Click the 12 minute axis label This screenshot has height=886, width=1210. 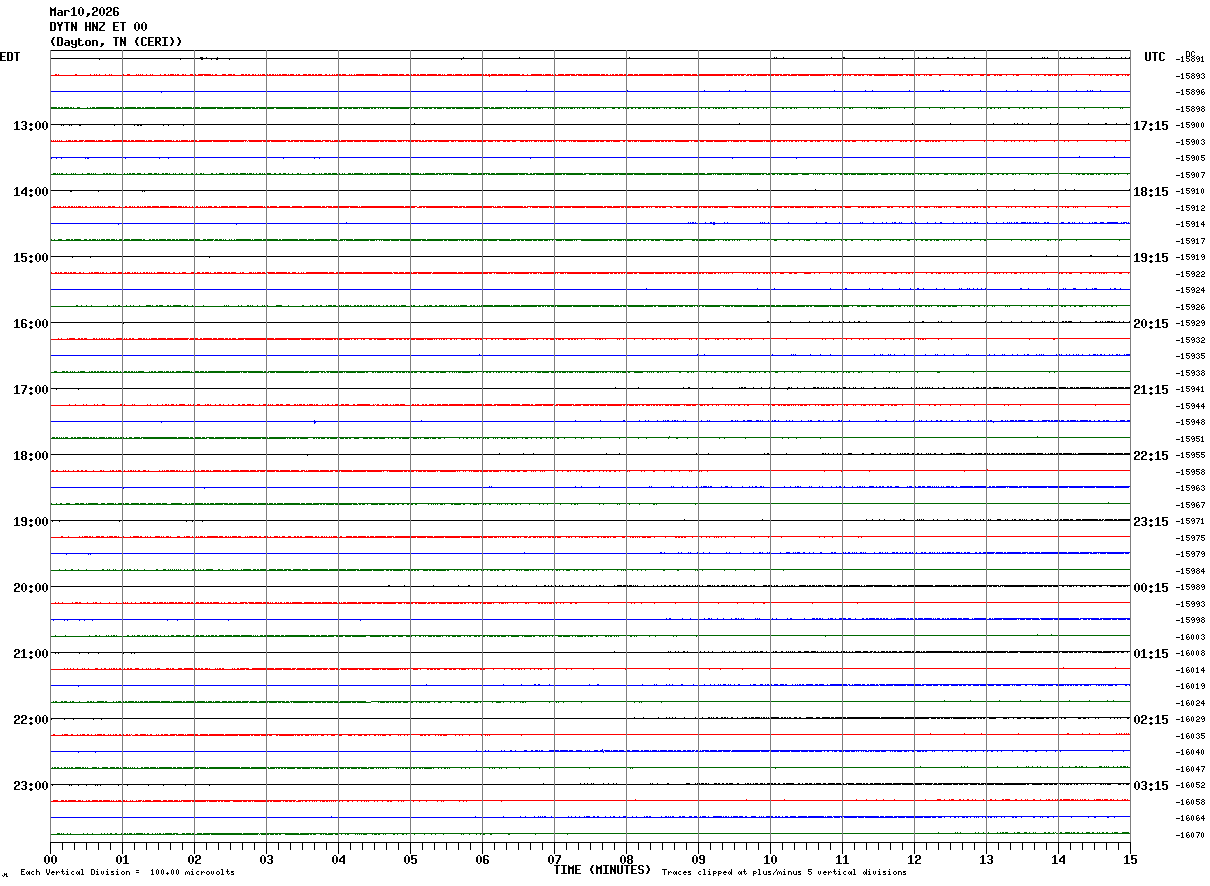tap(915, 859)
